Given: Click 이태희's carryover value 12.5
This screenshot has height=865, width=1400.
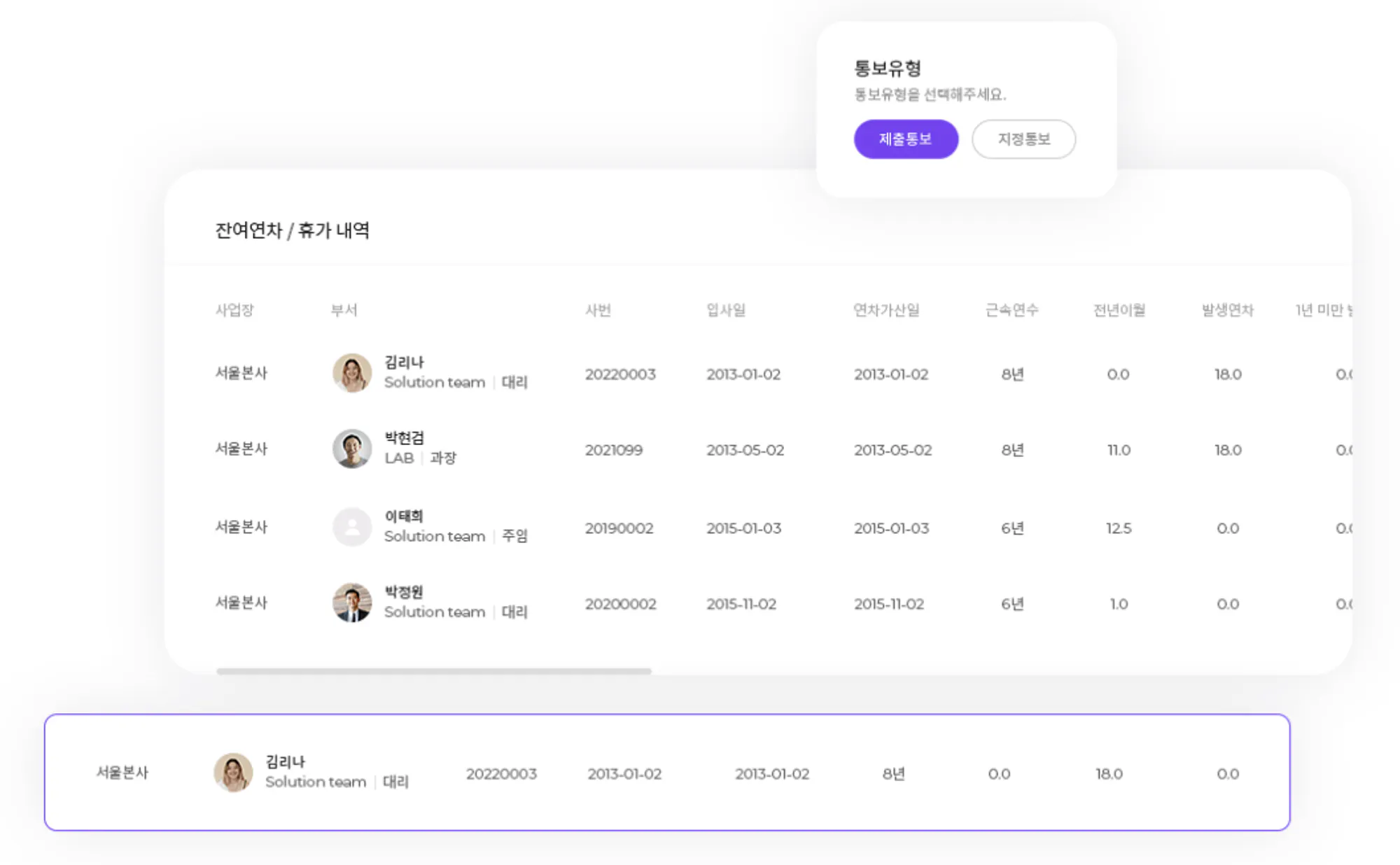Looking at the screenshot, I should [1119, 528].
